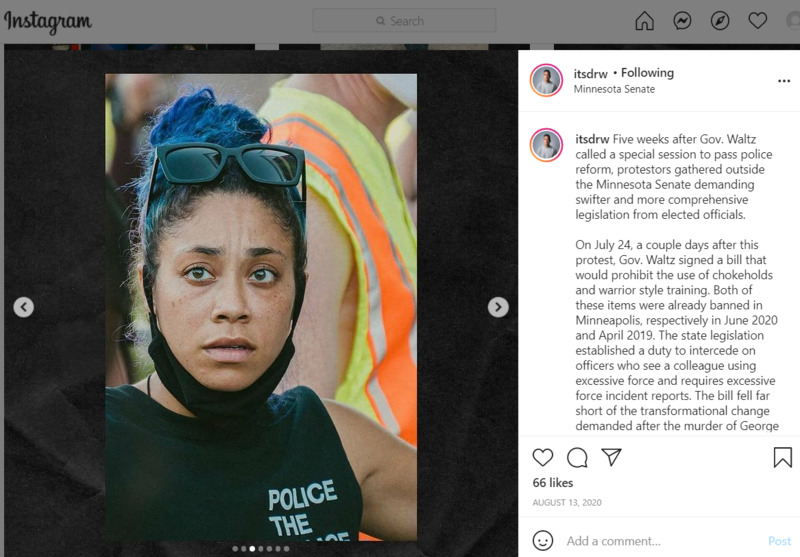Save post with bookmark icon

coord(782,457)
